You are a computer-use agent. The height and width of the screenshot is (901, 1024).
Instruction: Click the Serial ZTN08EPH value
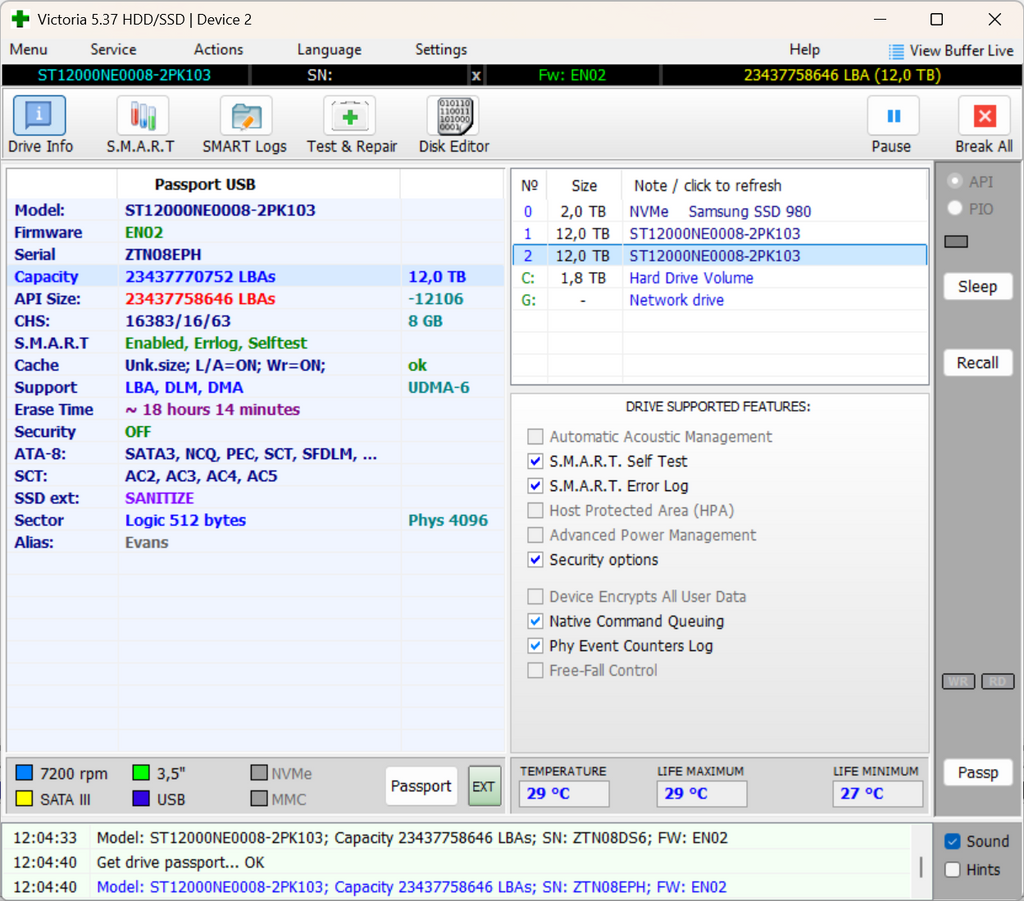(x=163, y=255)
